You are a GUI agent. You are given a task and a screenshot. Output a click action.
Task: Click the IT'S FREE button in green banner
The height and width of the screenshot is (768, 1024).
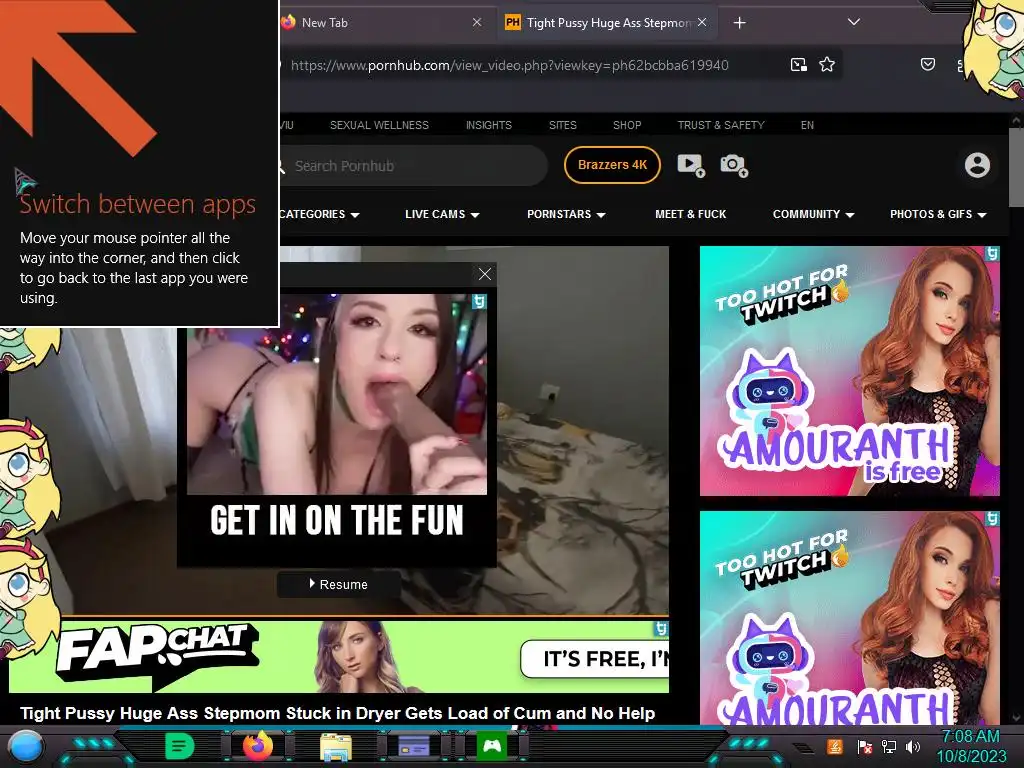[x=594, y=660]
